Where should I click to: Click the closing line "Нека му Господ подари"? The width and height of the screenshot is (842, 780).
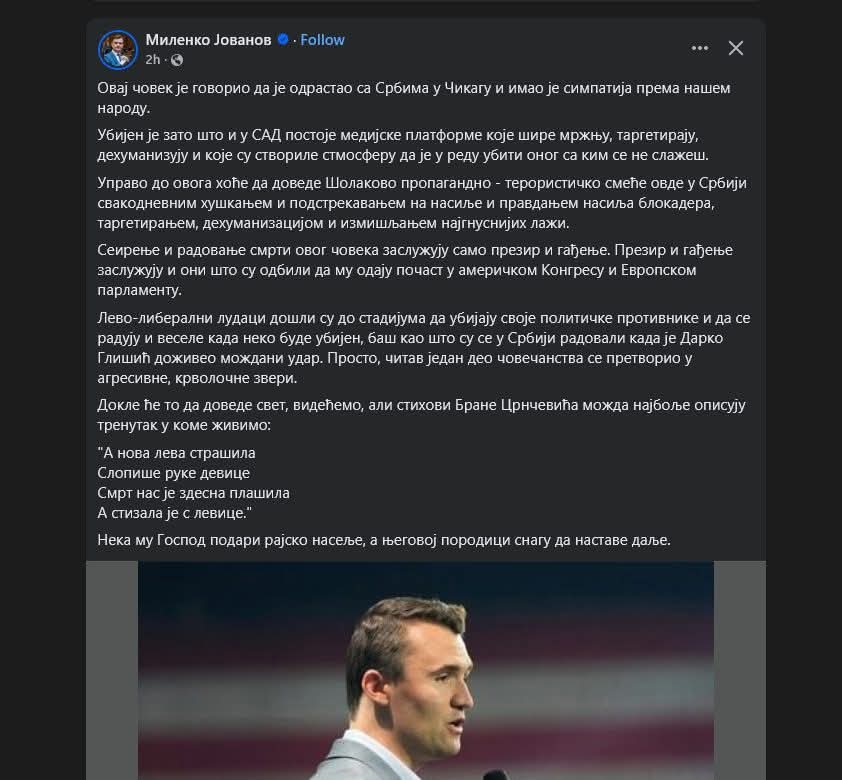[x=384, y=540]
